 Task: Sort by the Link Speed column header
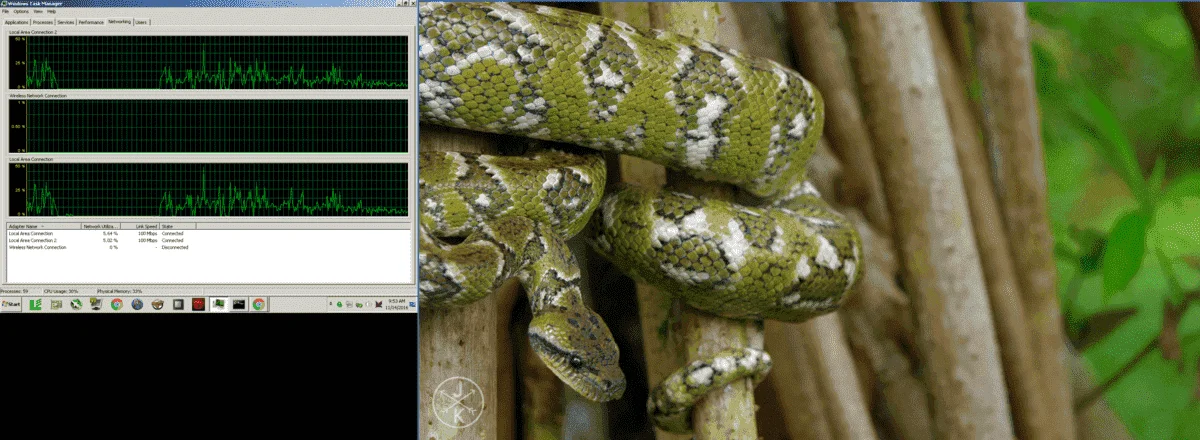pos(140,227)
